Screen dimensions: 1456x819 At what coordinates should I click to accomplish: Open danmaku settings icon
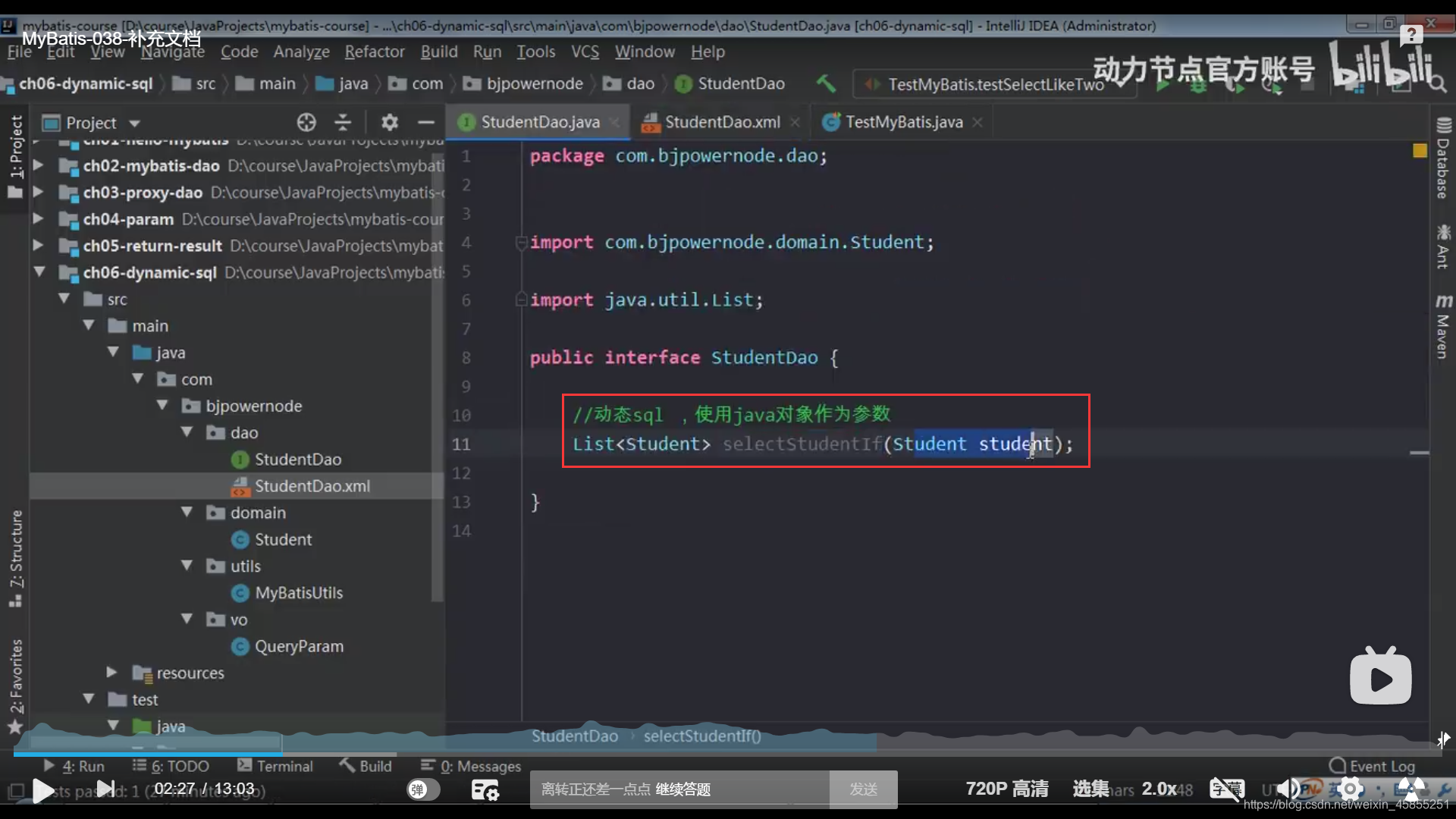coord(485,790)
